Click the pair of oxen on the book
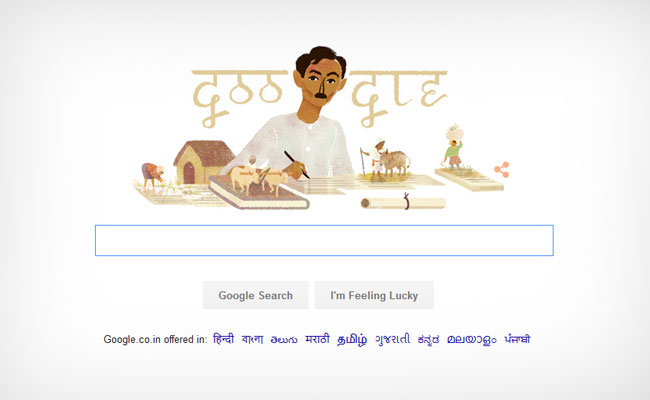650x400 pixels. coord(259,179)
